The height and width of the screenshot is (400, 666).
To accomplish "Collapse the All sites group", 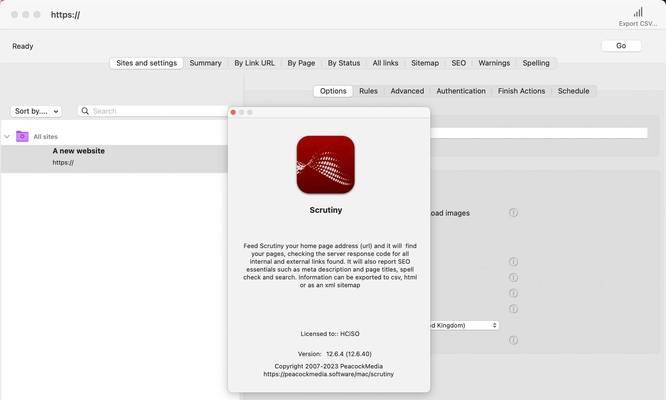I will click(7, 136).
